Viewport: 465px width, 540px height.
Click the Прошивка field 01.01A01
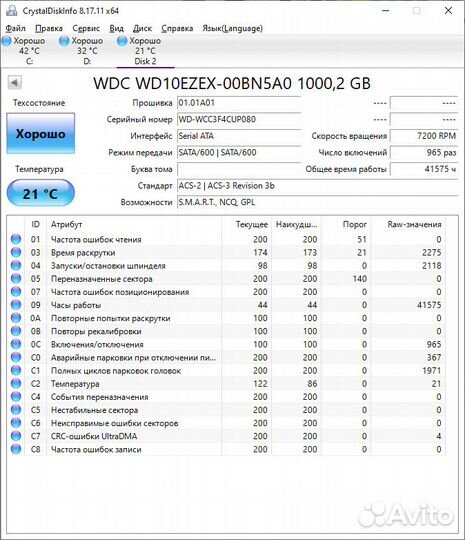tap(239, 103)
